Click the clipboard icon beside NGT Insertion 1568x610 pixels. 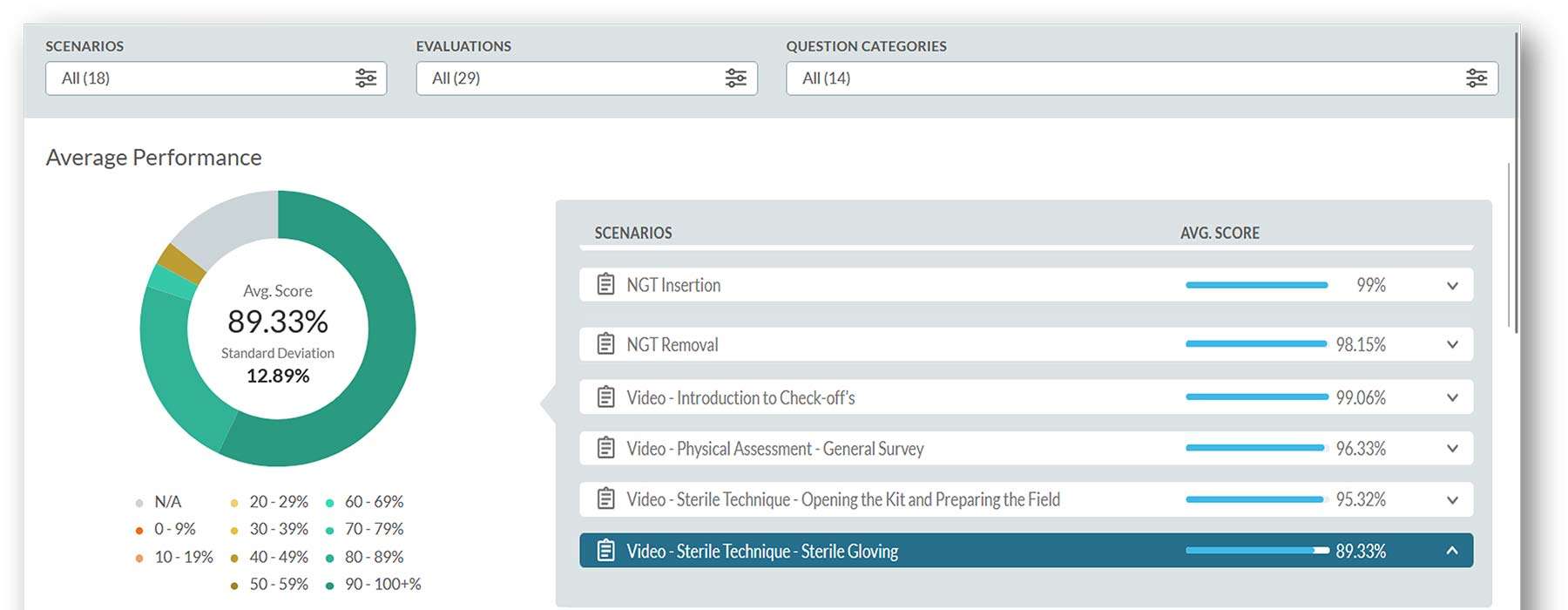605,283
